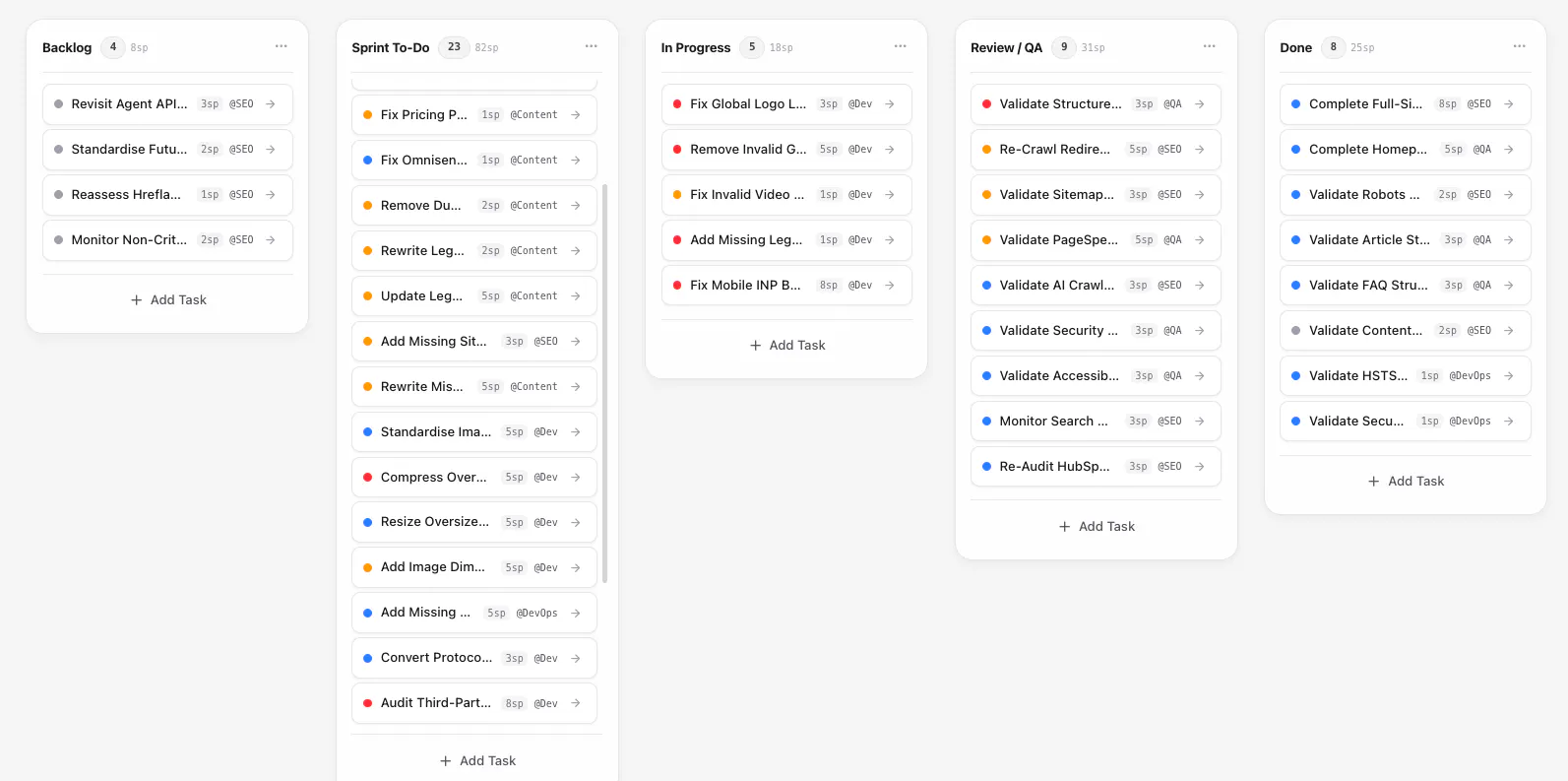Open the Rewrite Mis... task card
Screen dimensions: 1568x781
tap(474, 387)
